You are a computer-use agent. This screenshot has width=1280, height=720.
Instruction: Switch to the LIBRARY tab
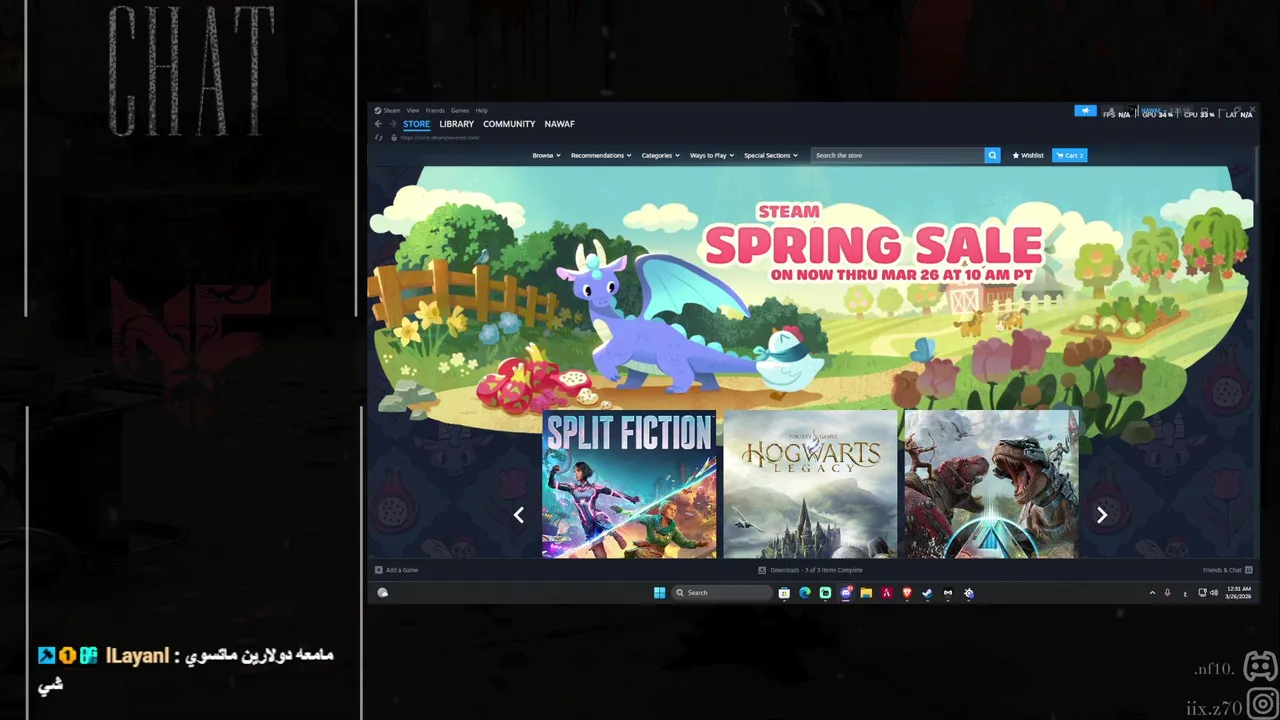coord(457,124)
